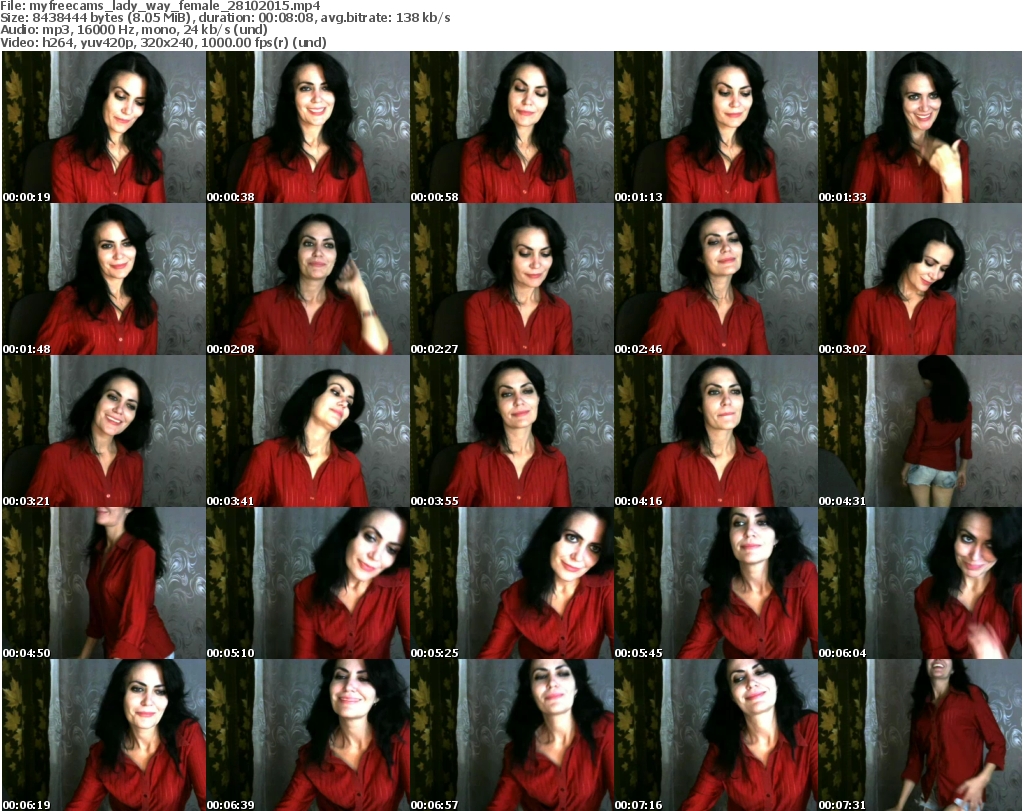Open the frame timestamped 00:02:27
Image resolution: width=1024 pixels, height=811 pixels.
pos(512,279)
